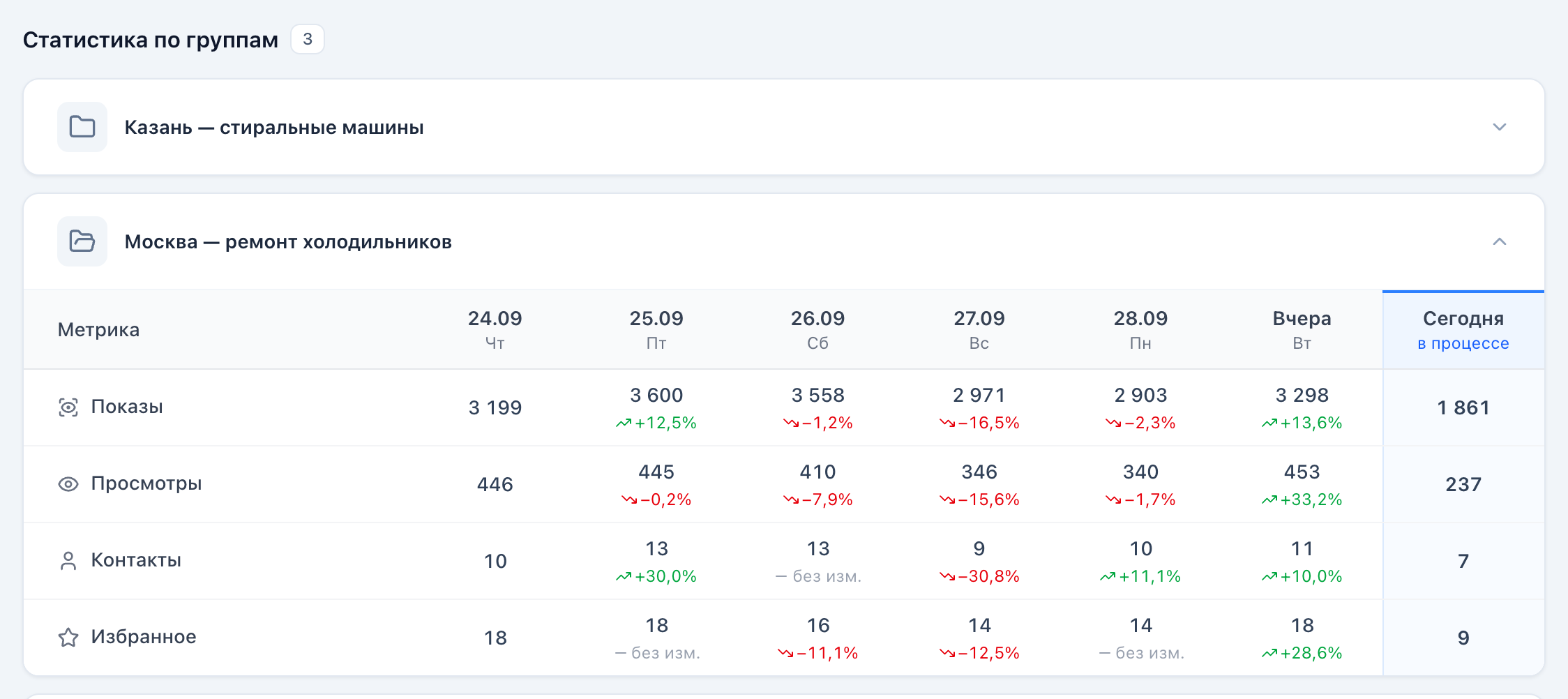Click the Контакты person icon

point(68,561)
